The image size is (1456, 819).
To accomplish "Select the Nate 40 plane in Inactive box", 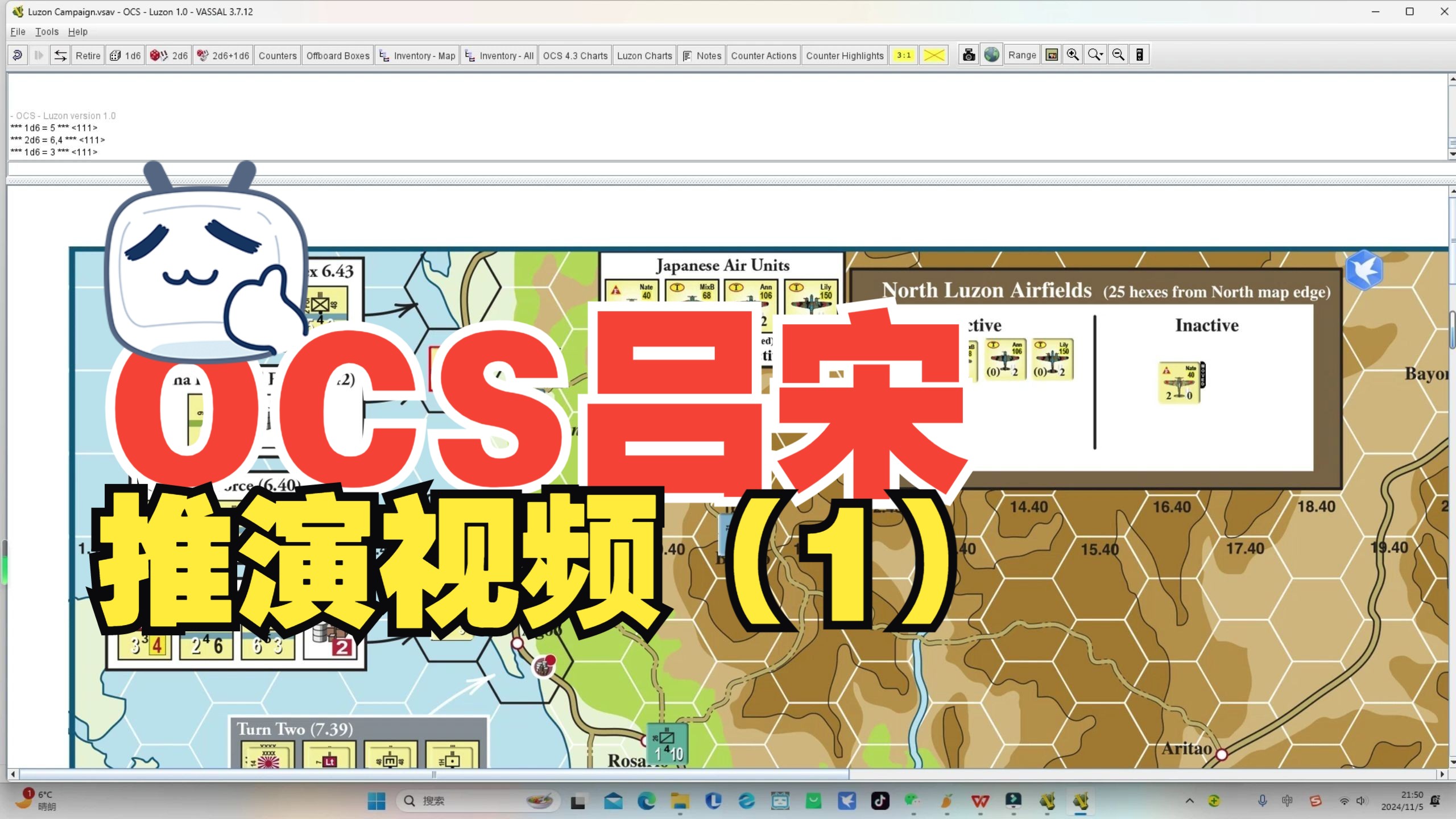I will point(1180,383).
